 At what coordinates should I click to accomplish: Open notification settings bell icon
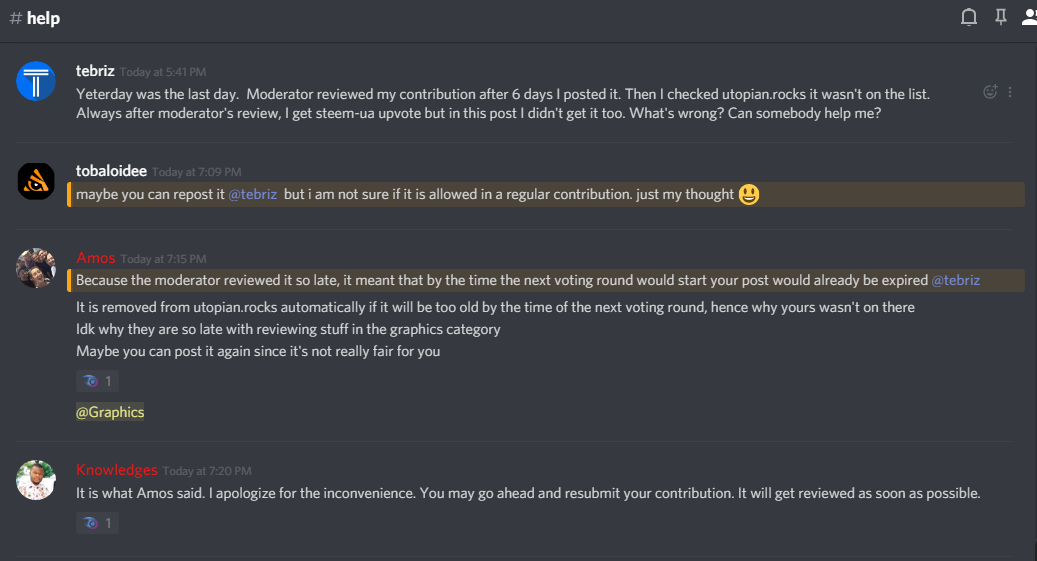(x=969, y=17)
